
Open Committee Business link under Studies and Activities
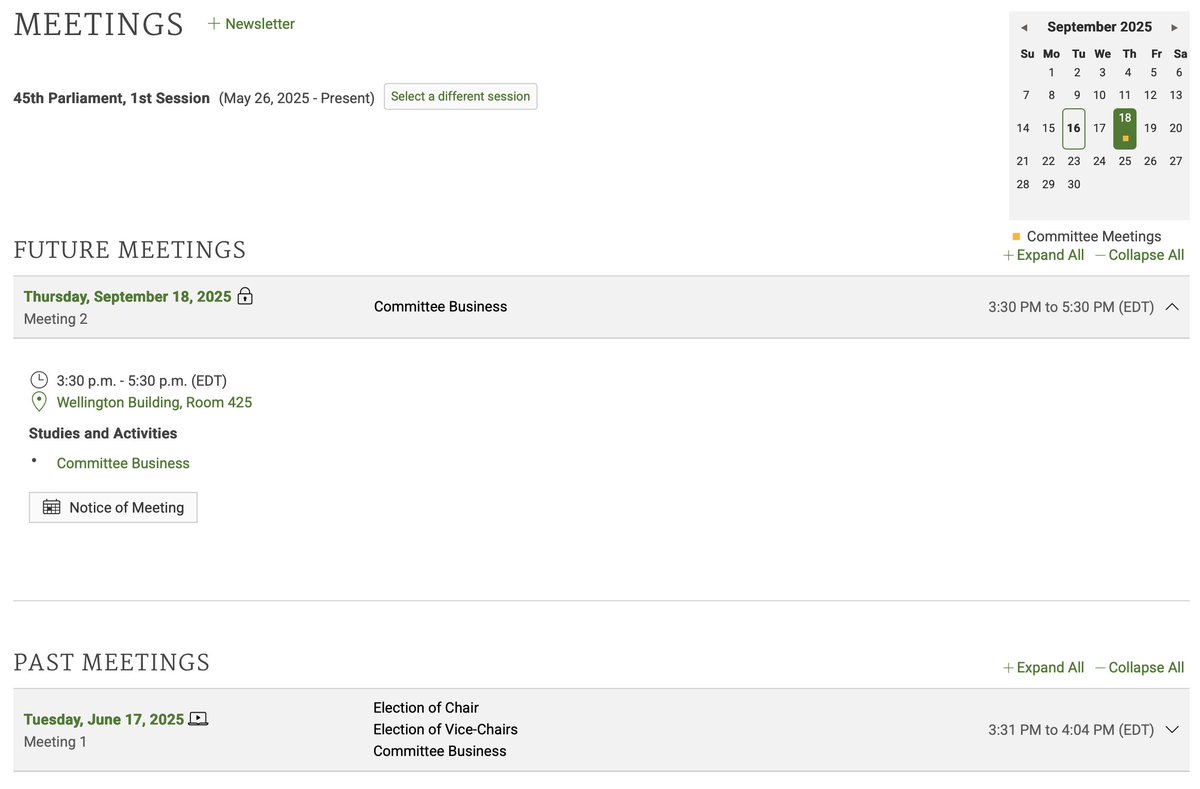point(123,463)
